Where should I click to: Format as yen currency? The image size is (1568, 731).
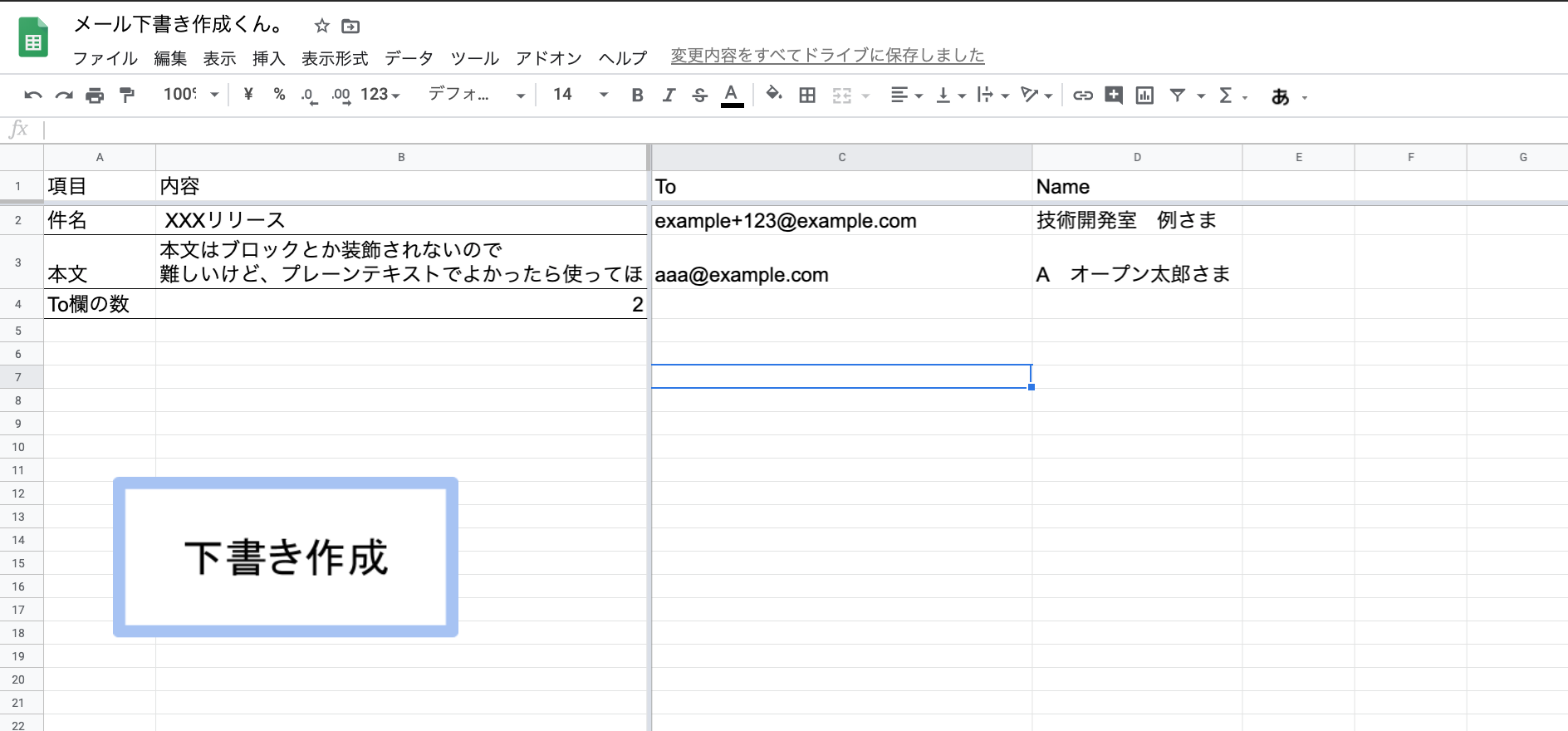248,95
